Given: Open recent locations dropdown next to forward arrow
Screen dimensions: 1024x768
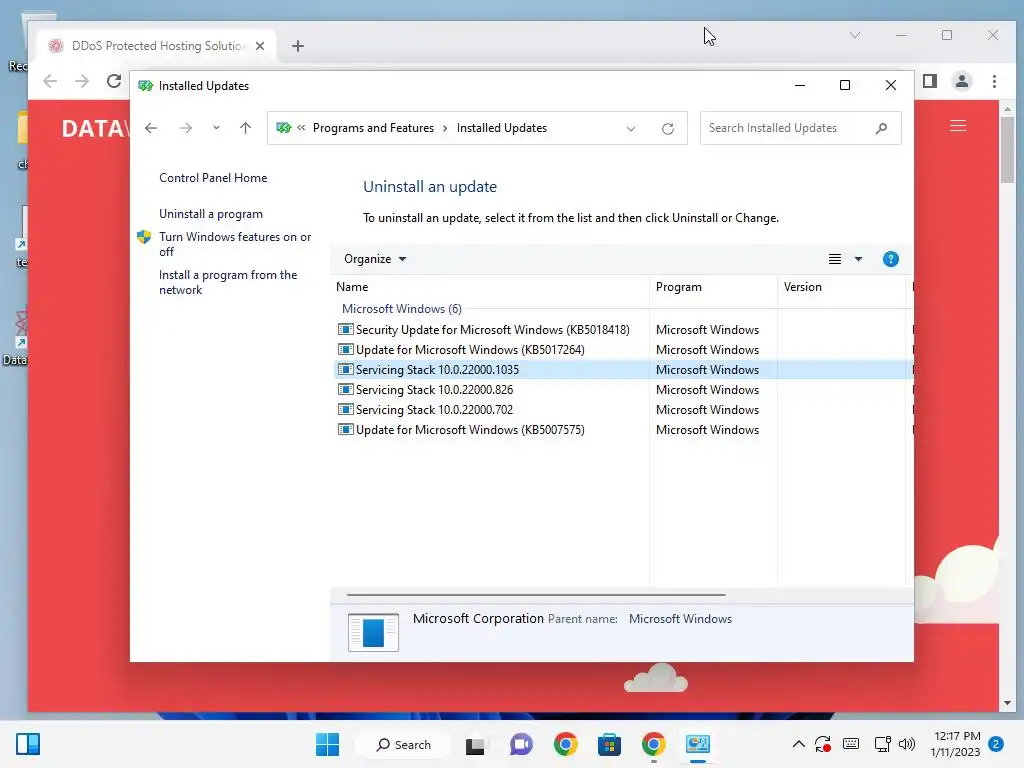Looking at the screenshot, I should coord(216,128).
